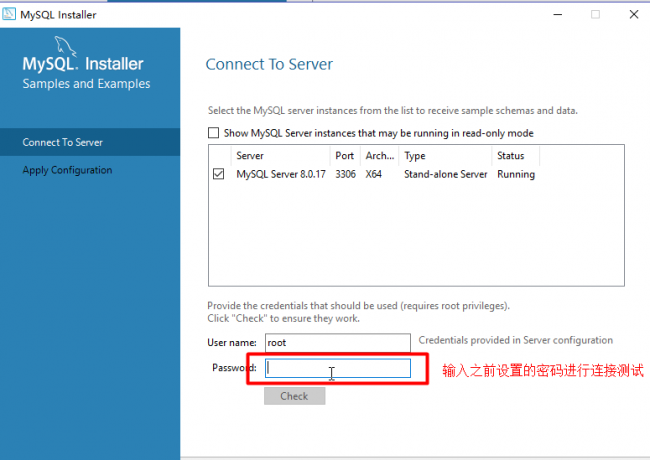This screenshot has width=650, height=460.
Task: Click the MySQL dolphin logo in sidebar
Action: click(x=65, y=46)
